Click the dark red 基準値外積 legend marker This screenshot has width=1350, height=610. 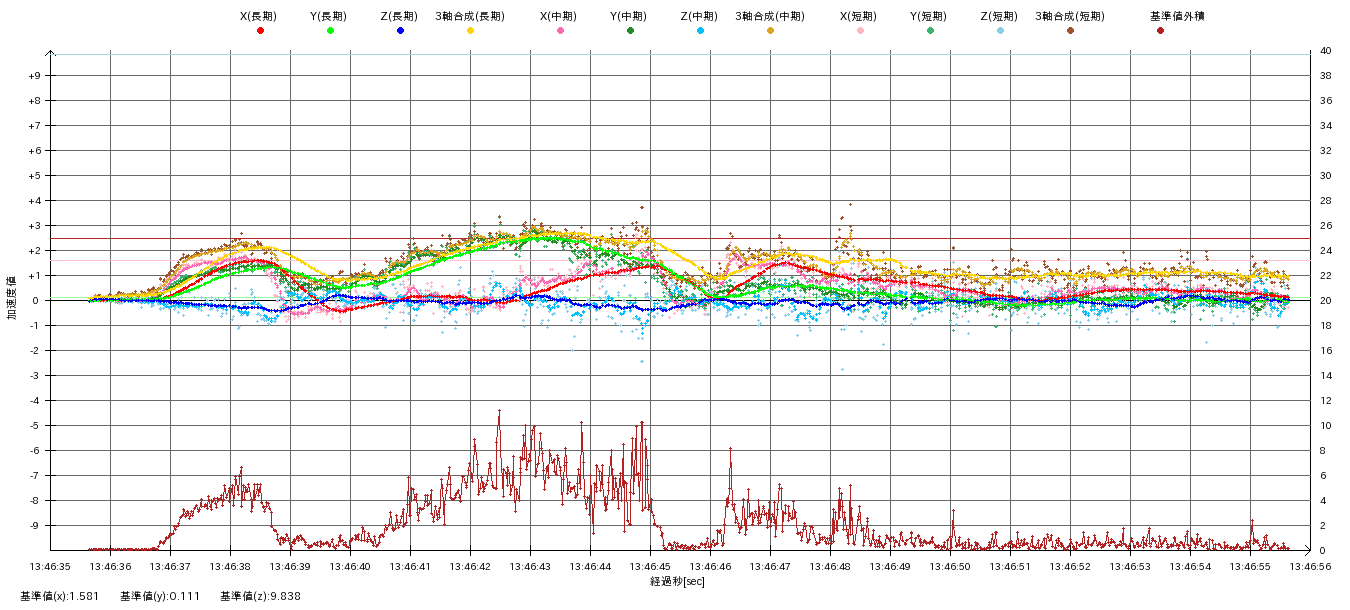[1160, 31]
